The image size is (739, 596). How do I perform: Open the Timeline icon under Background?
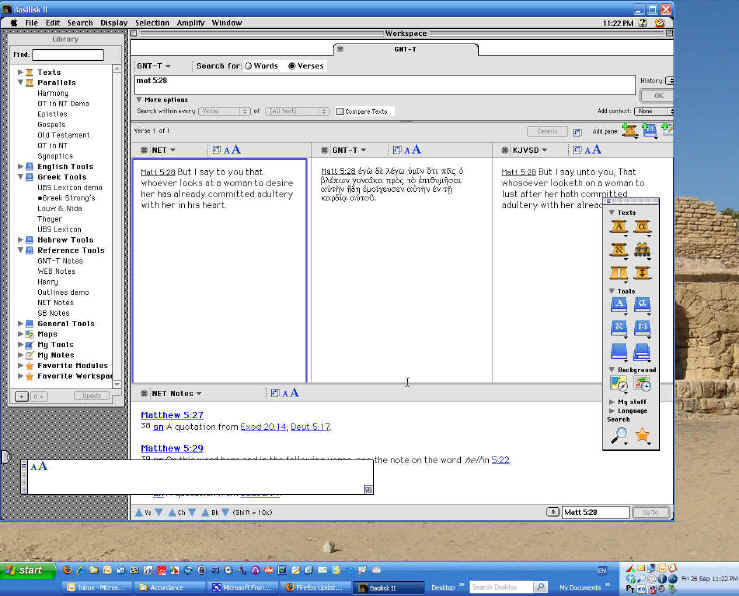coord(642,384)
